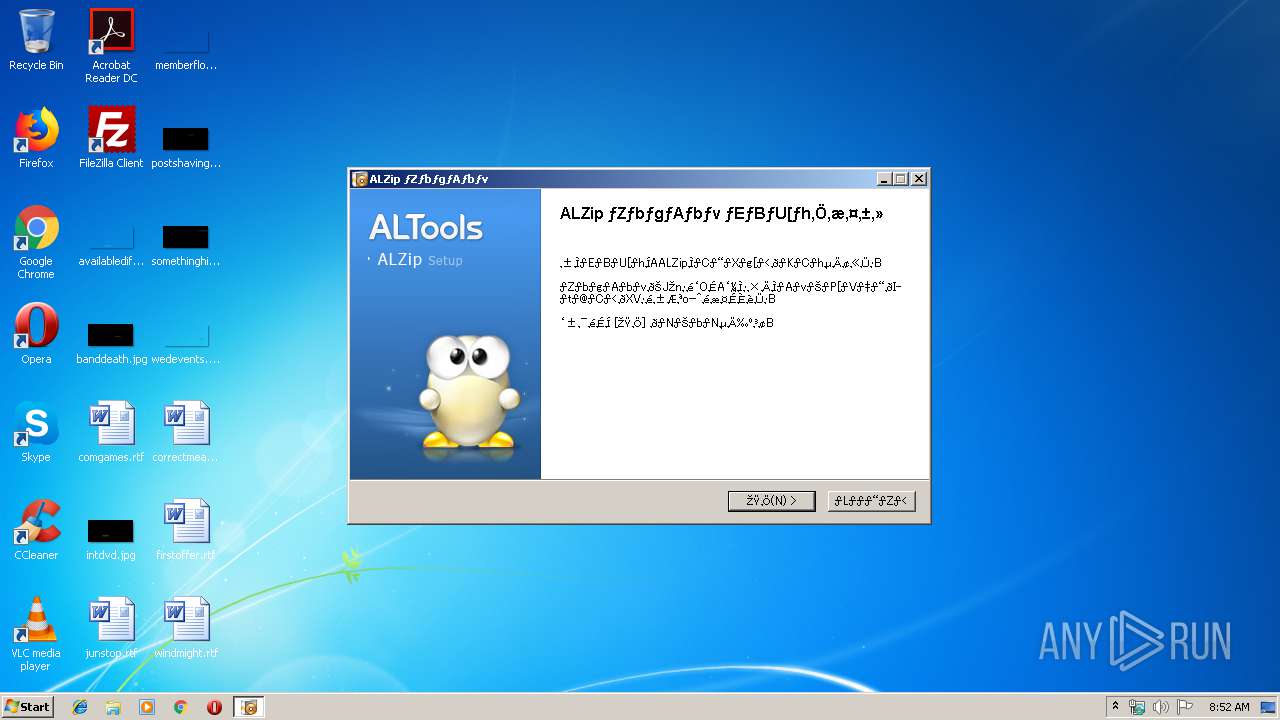This screenshot has height=720, width=1280.
Task: Close the ALZip setup window
Action: (919, 179)
